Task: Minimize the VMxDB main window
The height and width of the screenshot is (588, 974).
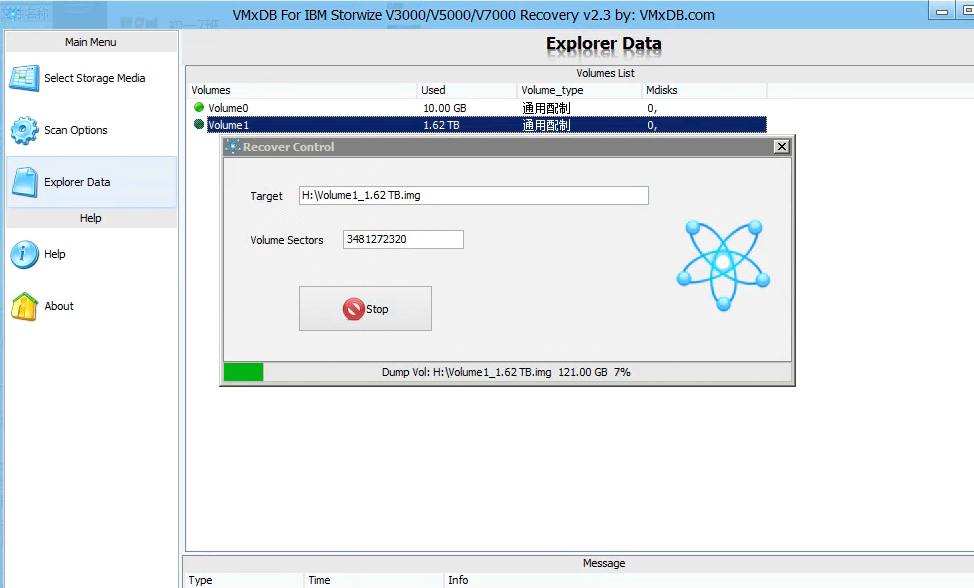Action: tap(942, 11)
